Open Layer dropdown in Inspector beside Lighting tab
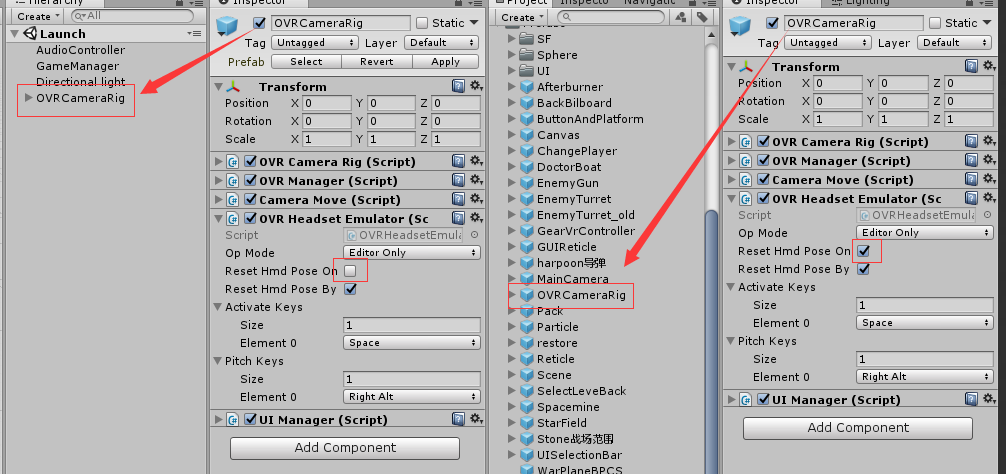1006x474 pixels. click(x=955, y=42)
